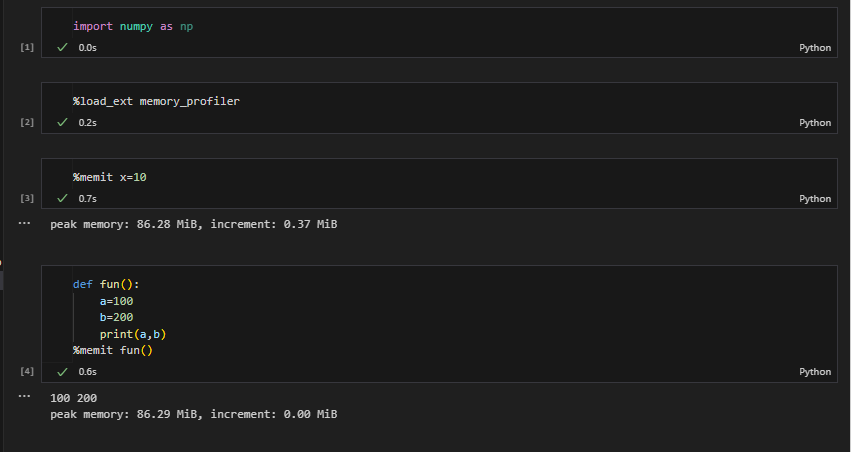The image size is (851, 452).
Task: Click the %memit fun() code line
Action: (113, 351)
